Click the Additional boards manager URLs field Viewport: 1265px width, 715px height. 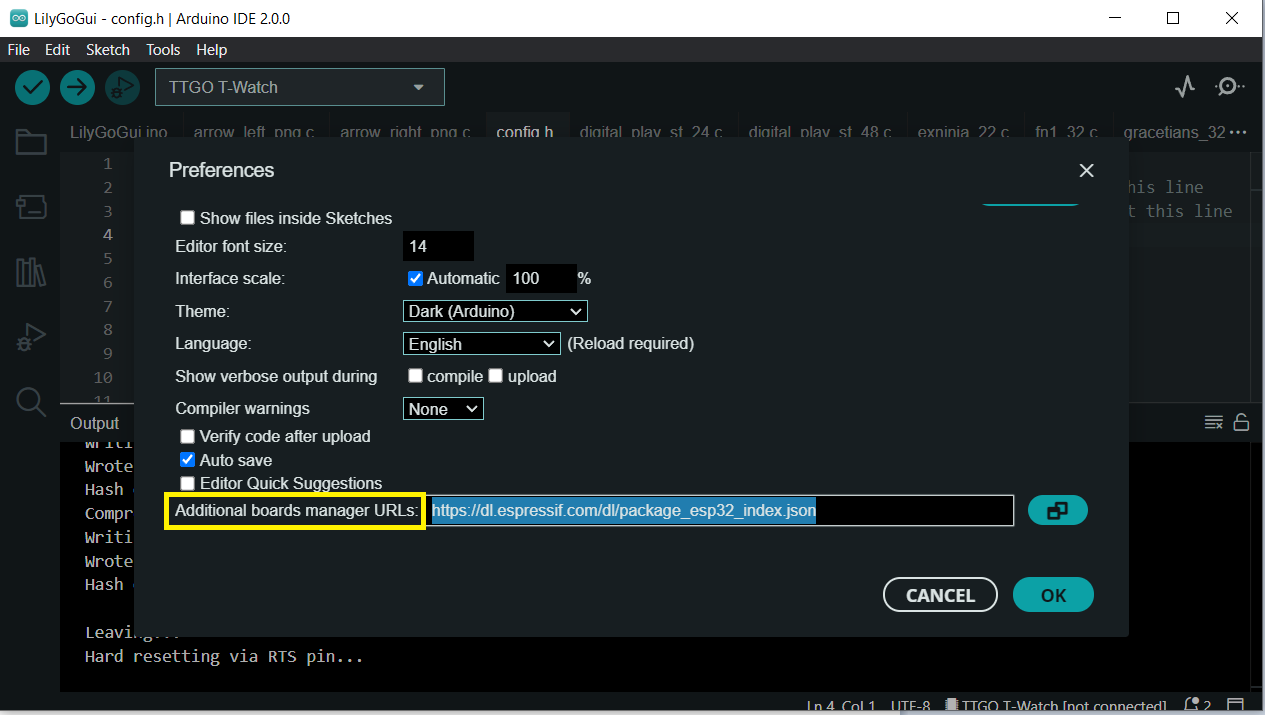pos(721,510)
